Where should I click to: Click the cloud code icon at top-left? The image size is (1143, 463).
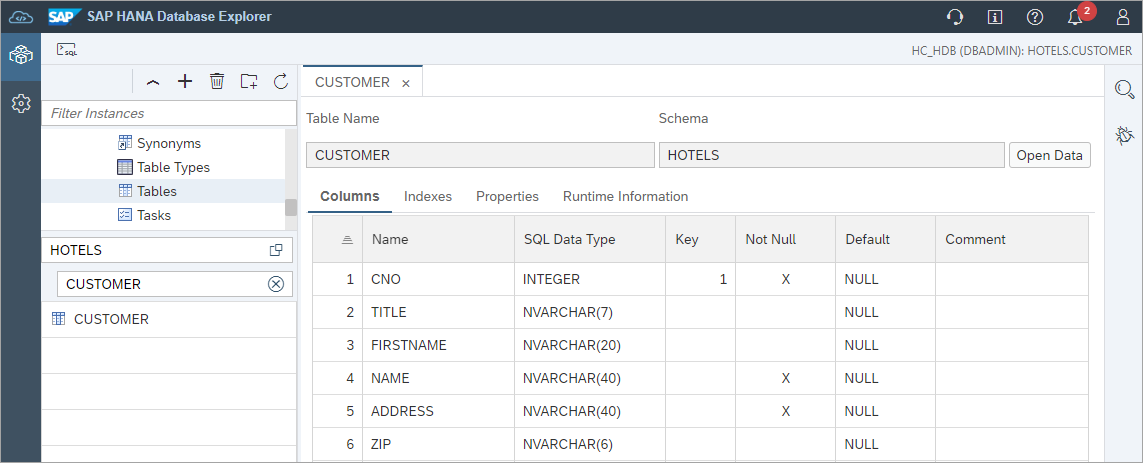point(20,16)
